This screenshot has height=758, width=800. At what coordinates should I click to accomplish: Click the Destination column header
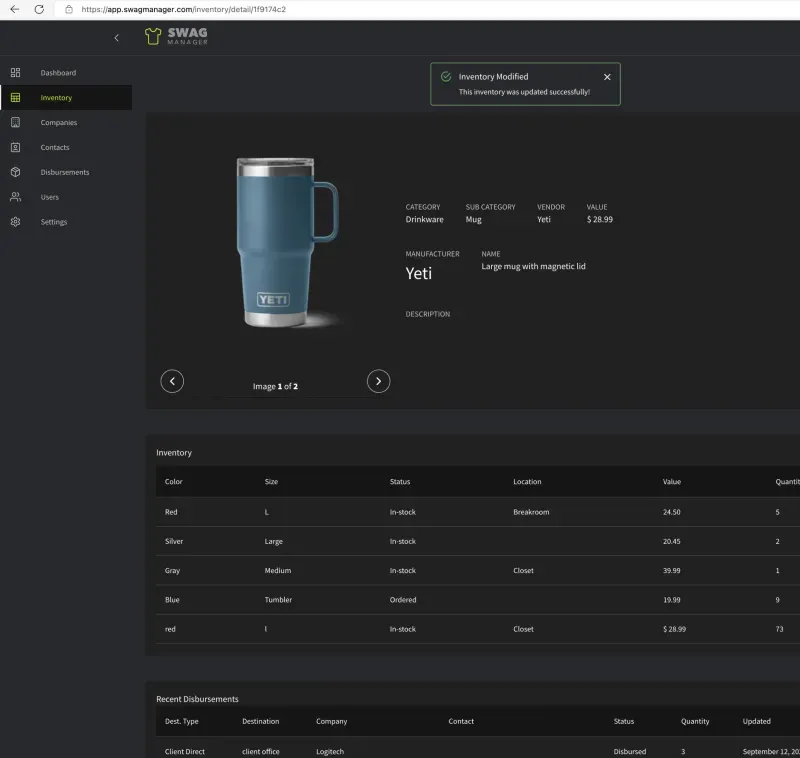coord(261,721)
